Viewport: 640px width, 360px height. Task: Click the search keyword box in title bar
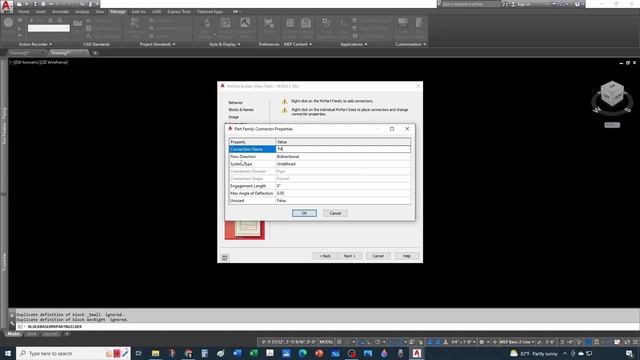click(470, 4)
